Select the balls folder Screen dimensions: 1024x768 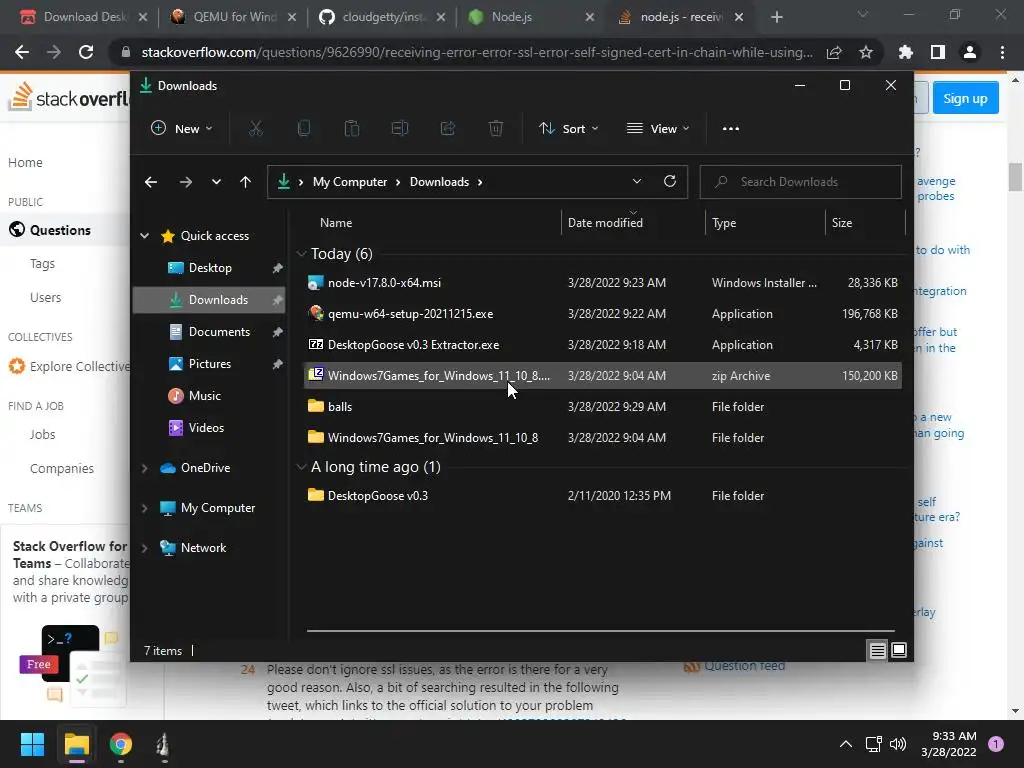[603, 407]
